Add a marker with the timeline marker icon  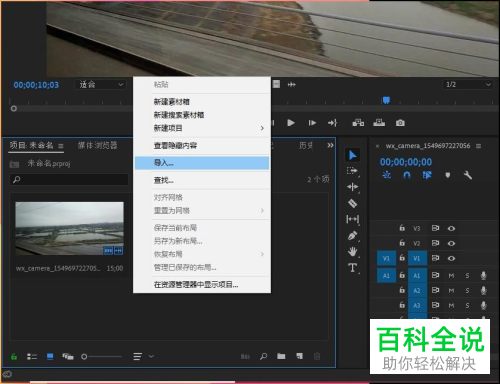pyautogui.click(x=448, y=175)
